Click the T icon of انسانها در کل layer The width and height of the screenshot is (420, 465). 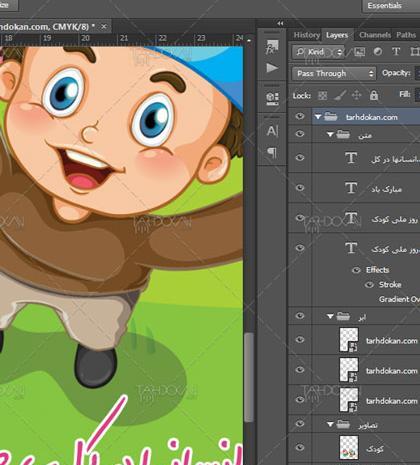(351, 158)
